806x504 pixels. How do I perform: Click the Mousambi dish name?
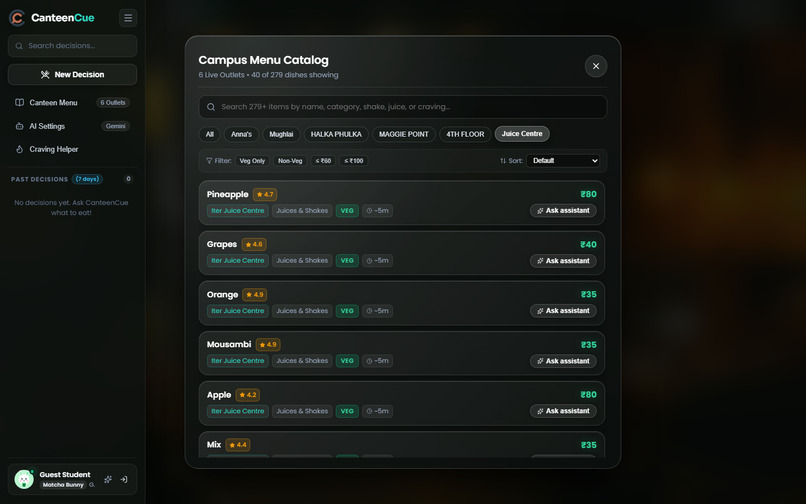pos(229,345)
